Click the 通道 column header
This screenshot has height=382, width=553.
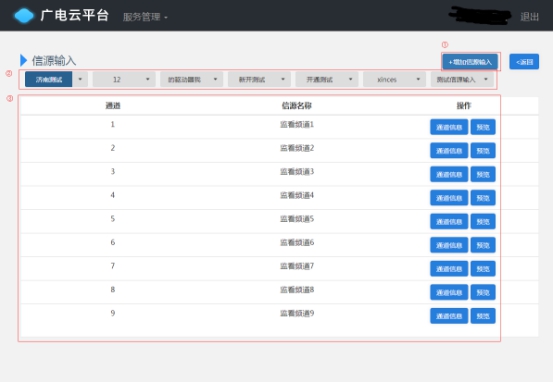pyautogui.click(x=113, y=105)
